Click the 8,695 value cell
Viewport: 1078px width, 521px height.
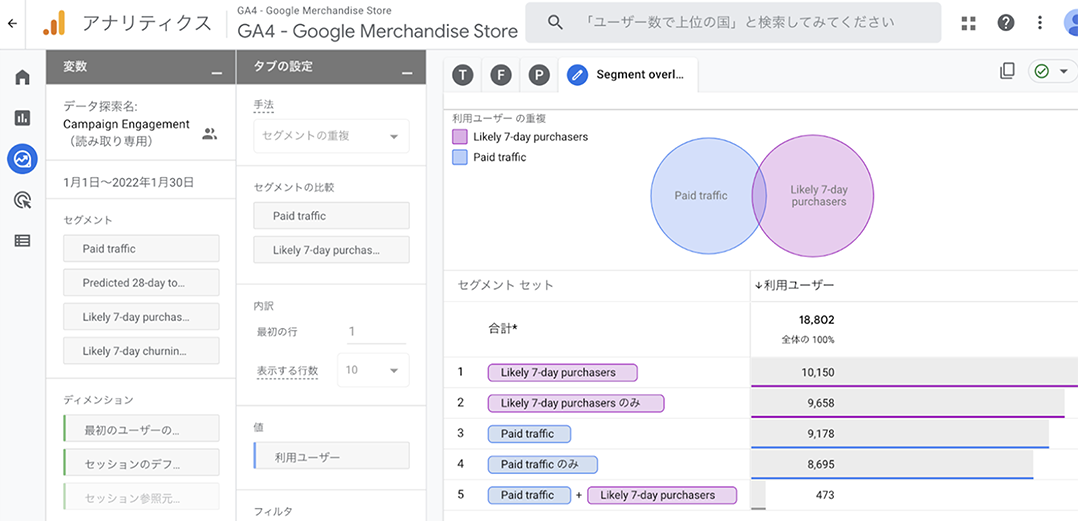pyautogui.click(x=821, y=465)
